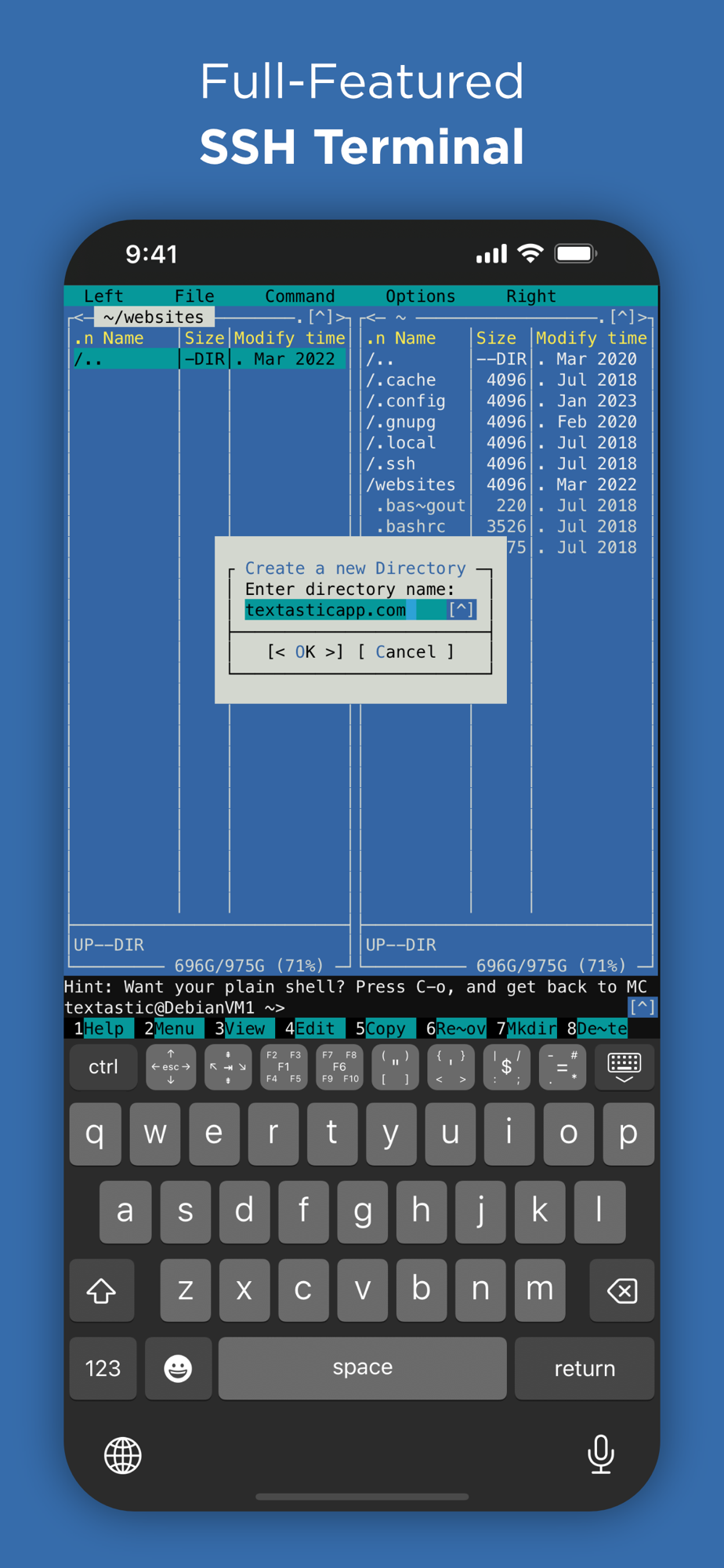Tap the q key

(x=95, y=1134)
